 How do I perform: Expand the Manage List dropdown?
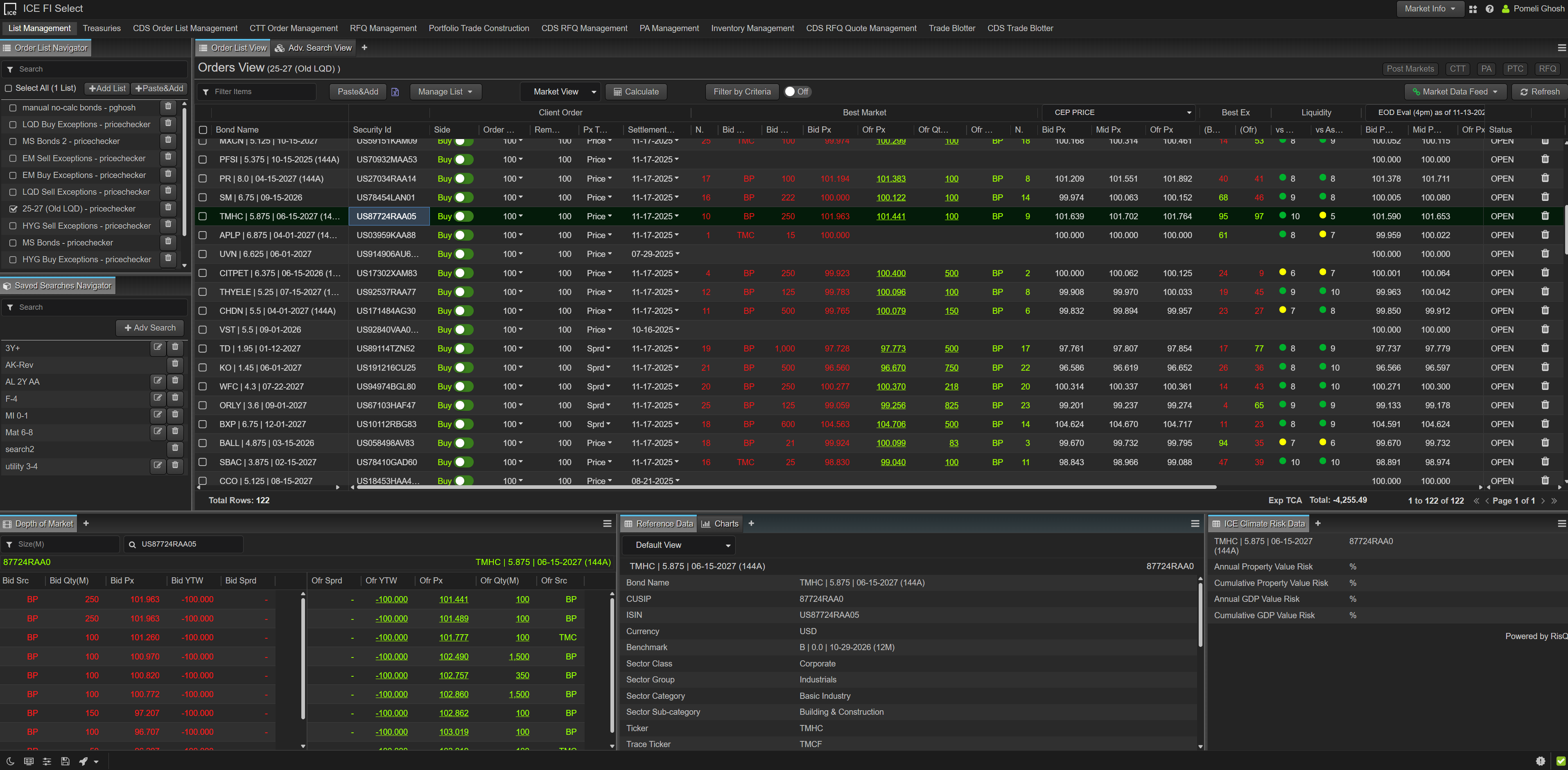click(x=445, y=91)
